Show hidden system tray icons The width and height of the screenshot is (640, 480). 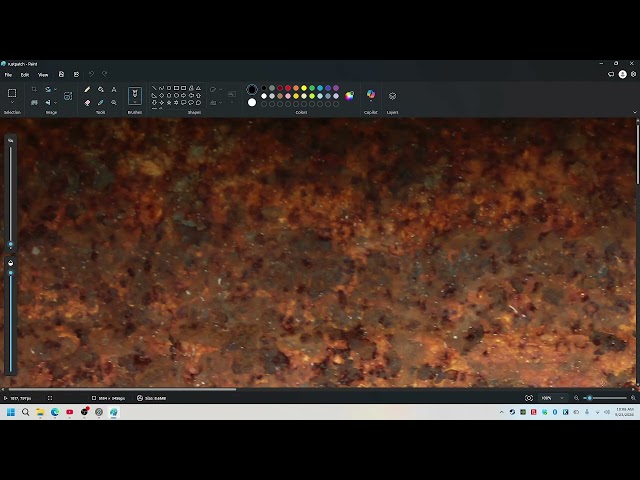[x=502, y=412]
